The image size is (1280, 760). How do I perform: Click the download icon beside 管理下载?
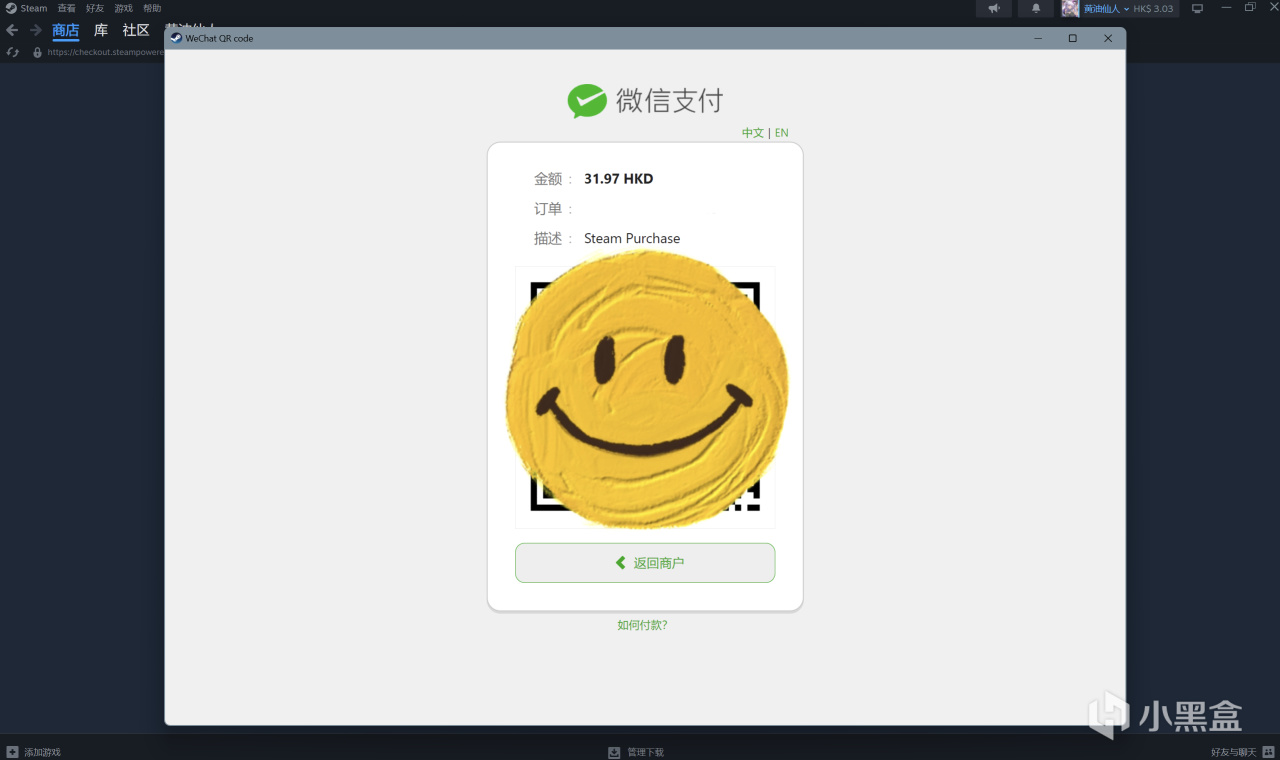point(614,752)
